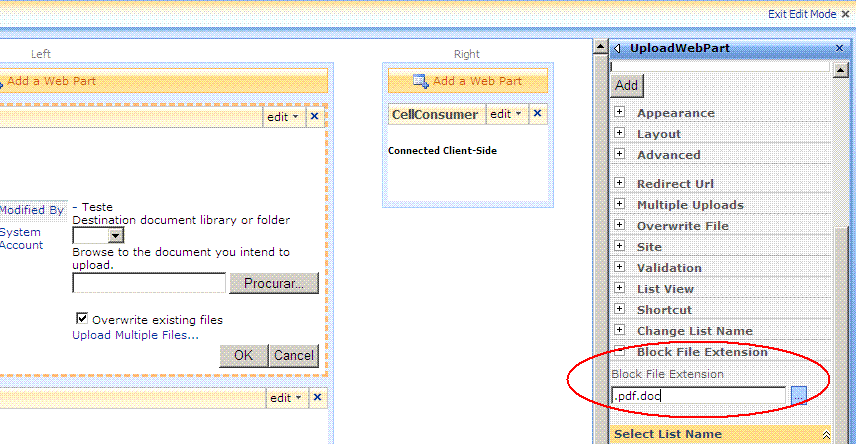The height and width of the screenshot is (444, 856).
Task: Toggle Overwrite existing files checkbox
Action: (x=82, y=318)
